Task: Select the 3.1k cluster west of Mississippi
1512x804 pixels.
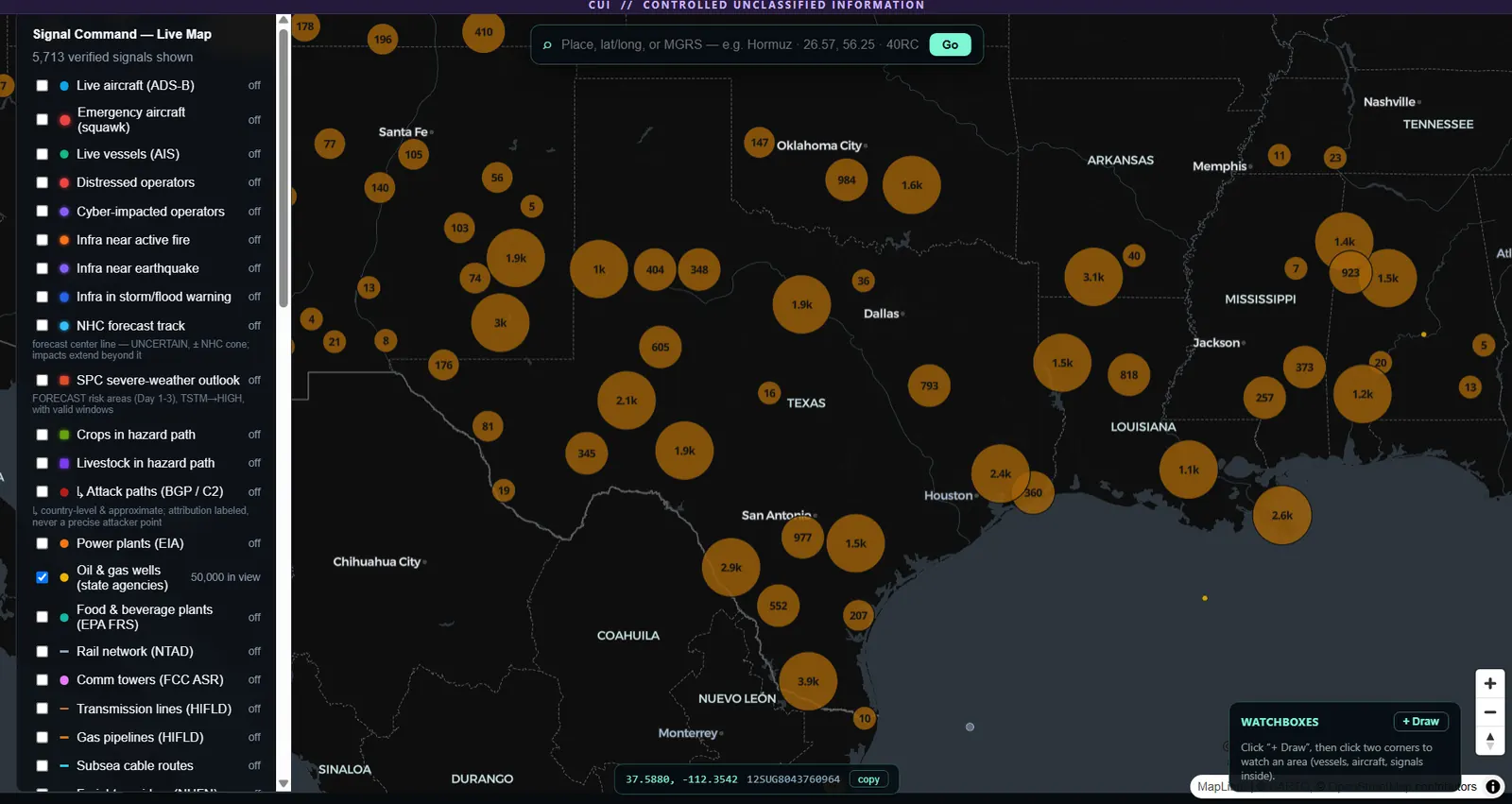Action: pyautogui.click(x=1093, y=277)
